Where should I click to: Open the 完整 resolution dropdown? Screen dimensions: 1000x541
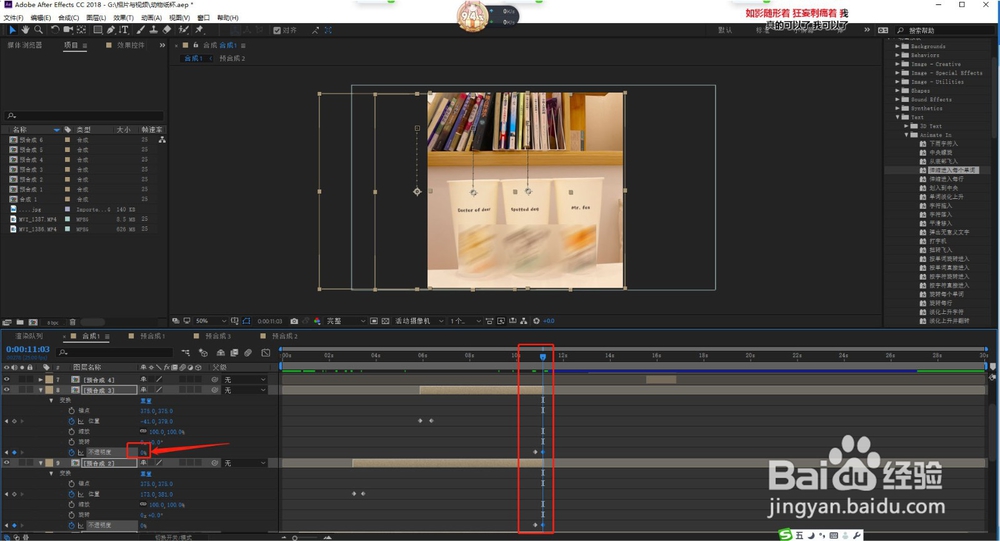click(346, 321)
